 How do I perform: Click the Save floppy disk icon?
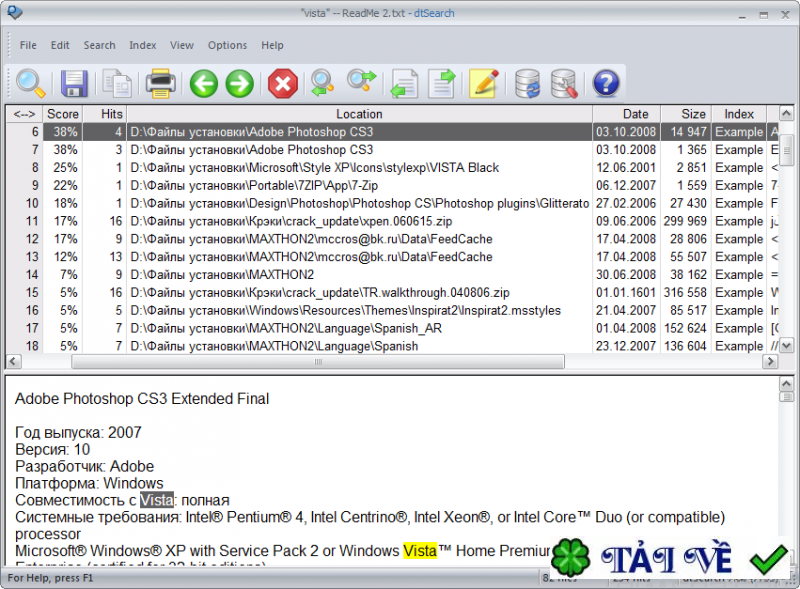(74, 83)
